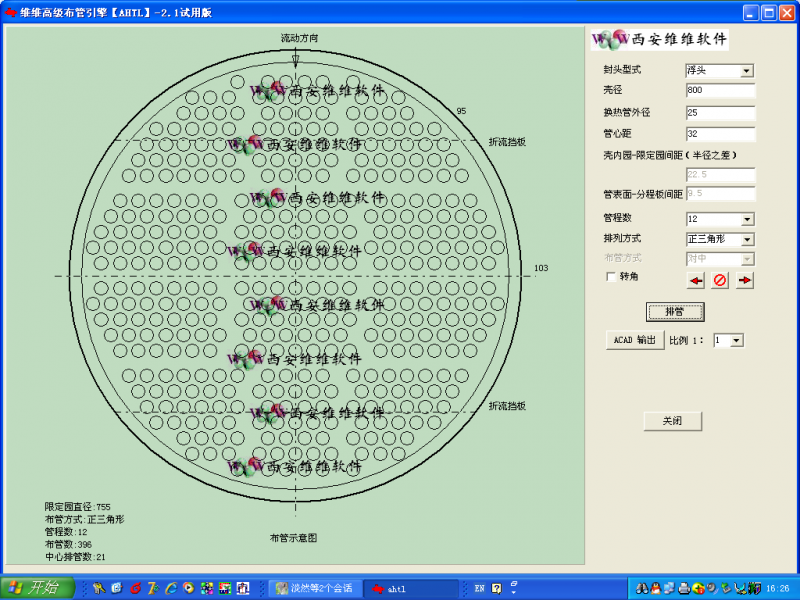Maximize the AHTL window
Screen dimensions: 800x600
point(769,12)
